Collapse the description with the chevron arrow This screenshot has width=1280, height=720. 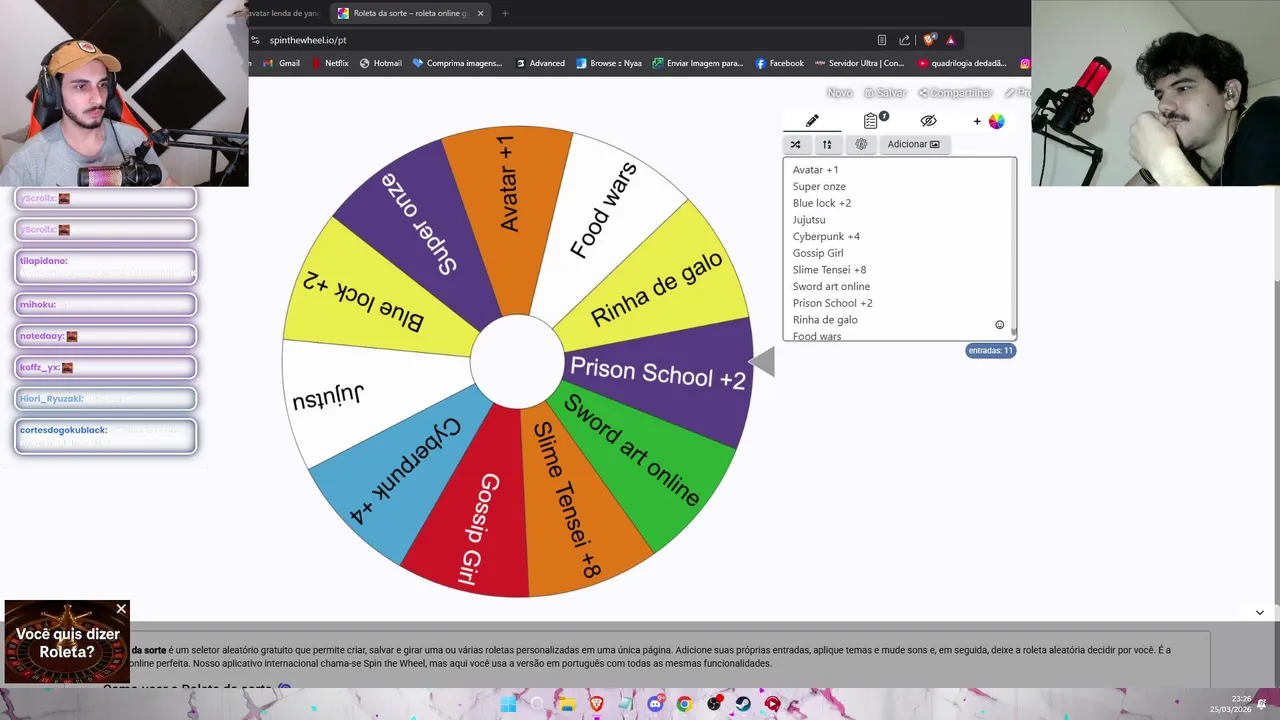(1259, 612)
